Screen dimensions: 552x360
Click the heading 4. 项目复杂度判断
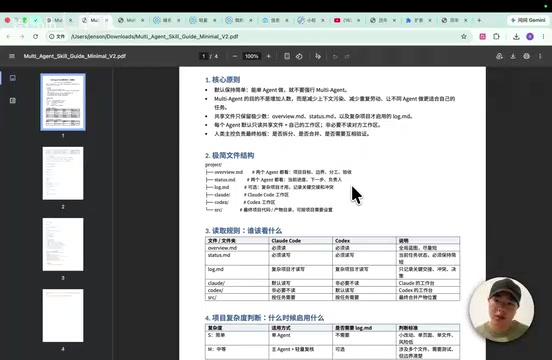(264, 318)
